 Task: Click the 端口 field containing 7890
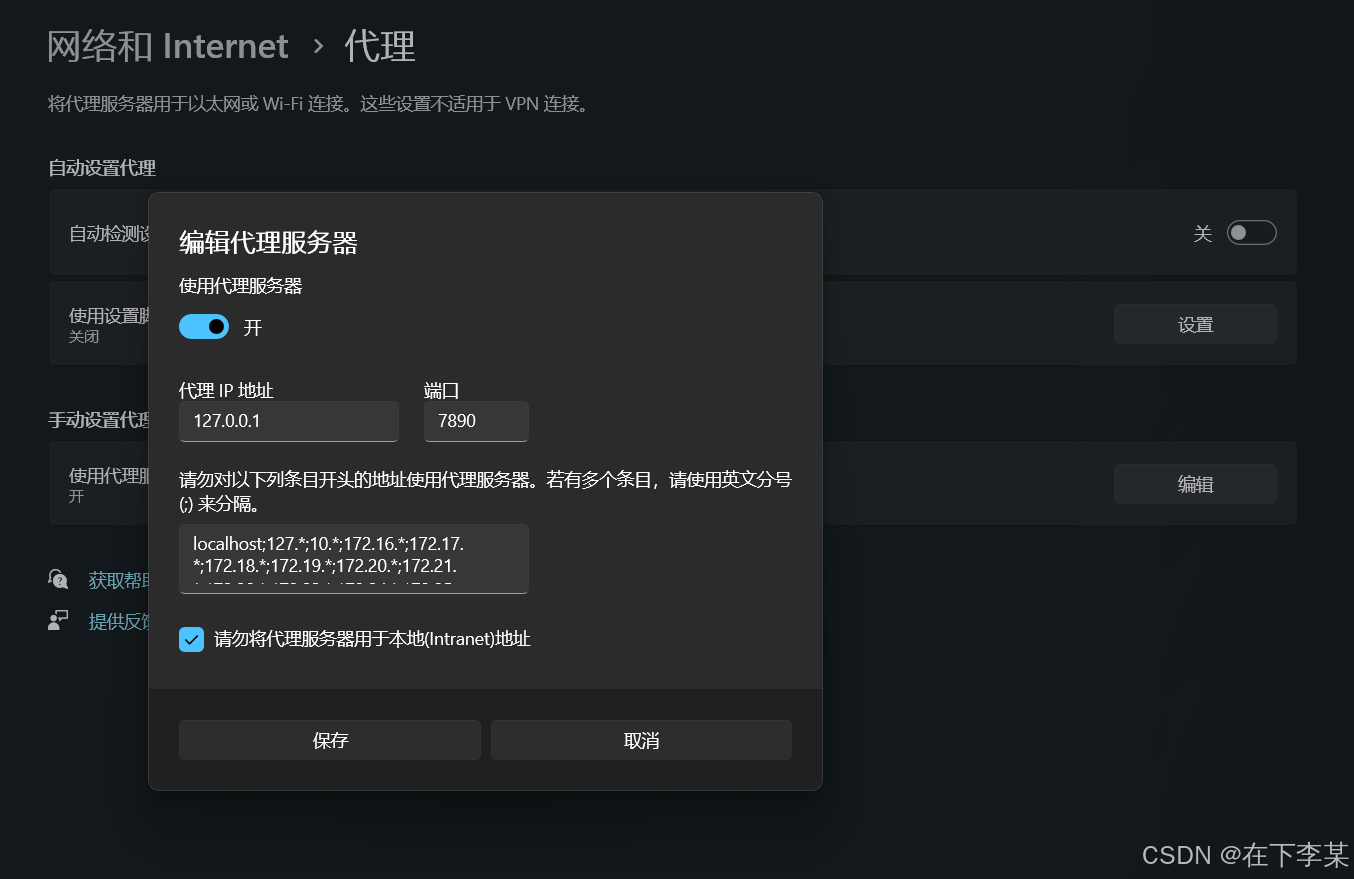click(476, 421)
